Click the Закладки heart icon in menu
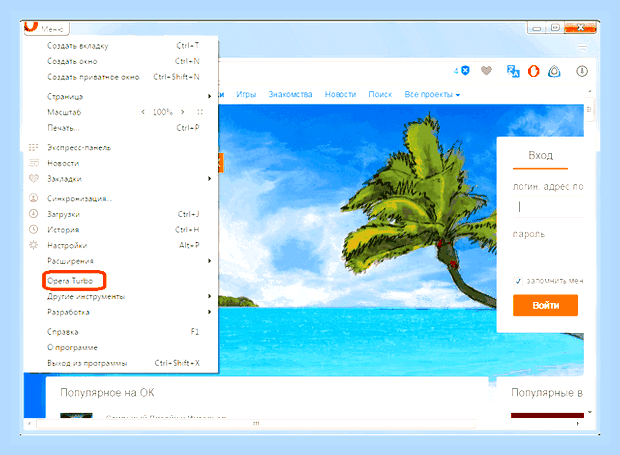Screen dimensions: 620x455 pyautogui.click(x=34, y=178)
